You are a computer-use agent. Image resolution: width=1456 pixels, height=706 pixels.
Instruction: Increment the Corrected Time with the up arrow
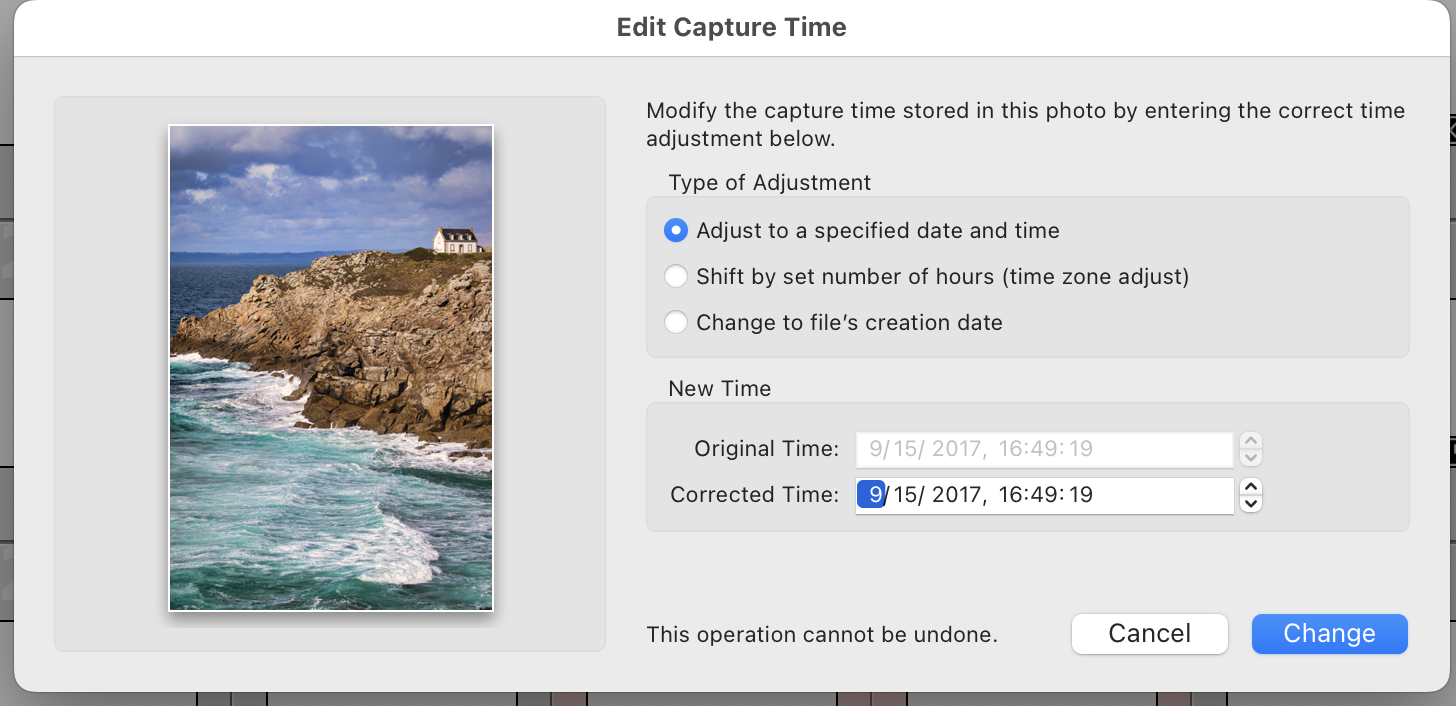point(1250,489)
